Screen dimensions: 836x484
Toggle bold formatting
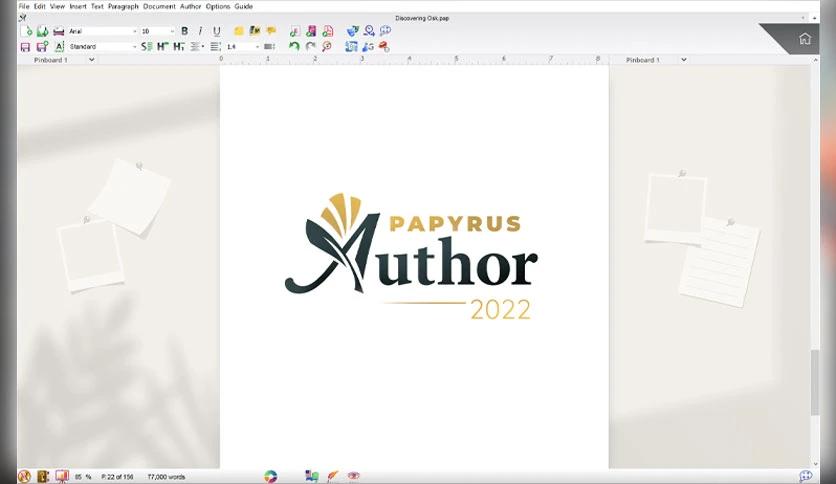click(184, 31)
